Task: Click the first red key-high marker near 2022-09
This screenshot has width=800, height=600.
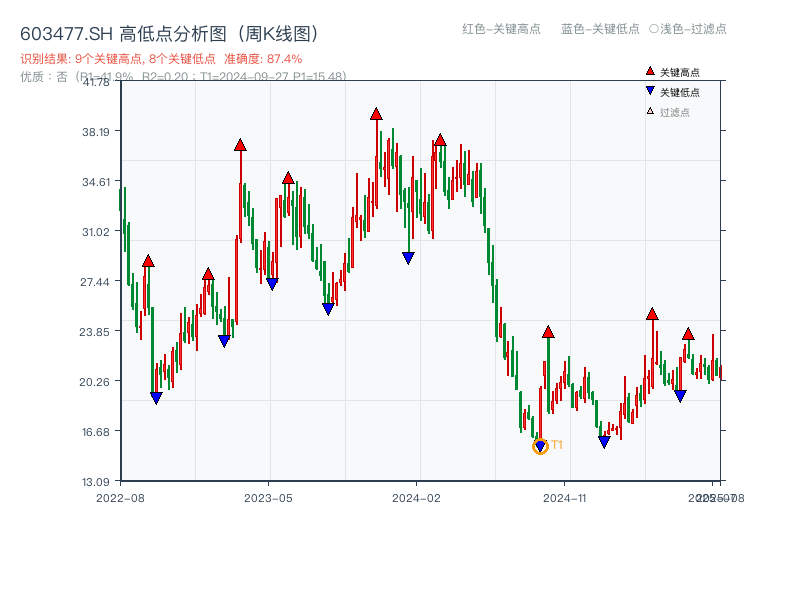Action: [x=150, y=262]
